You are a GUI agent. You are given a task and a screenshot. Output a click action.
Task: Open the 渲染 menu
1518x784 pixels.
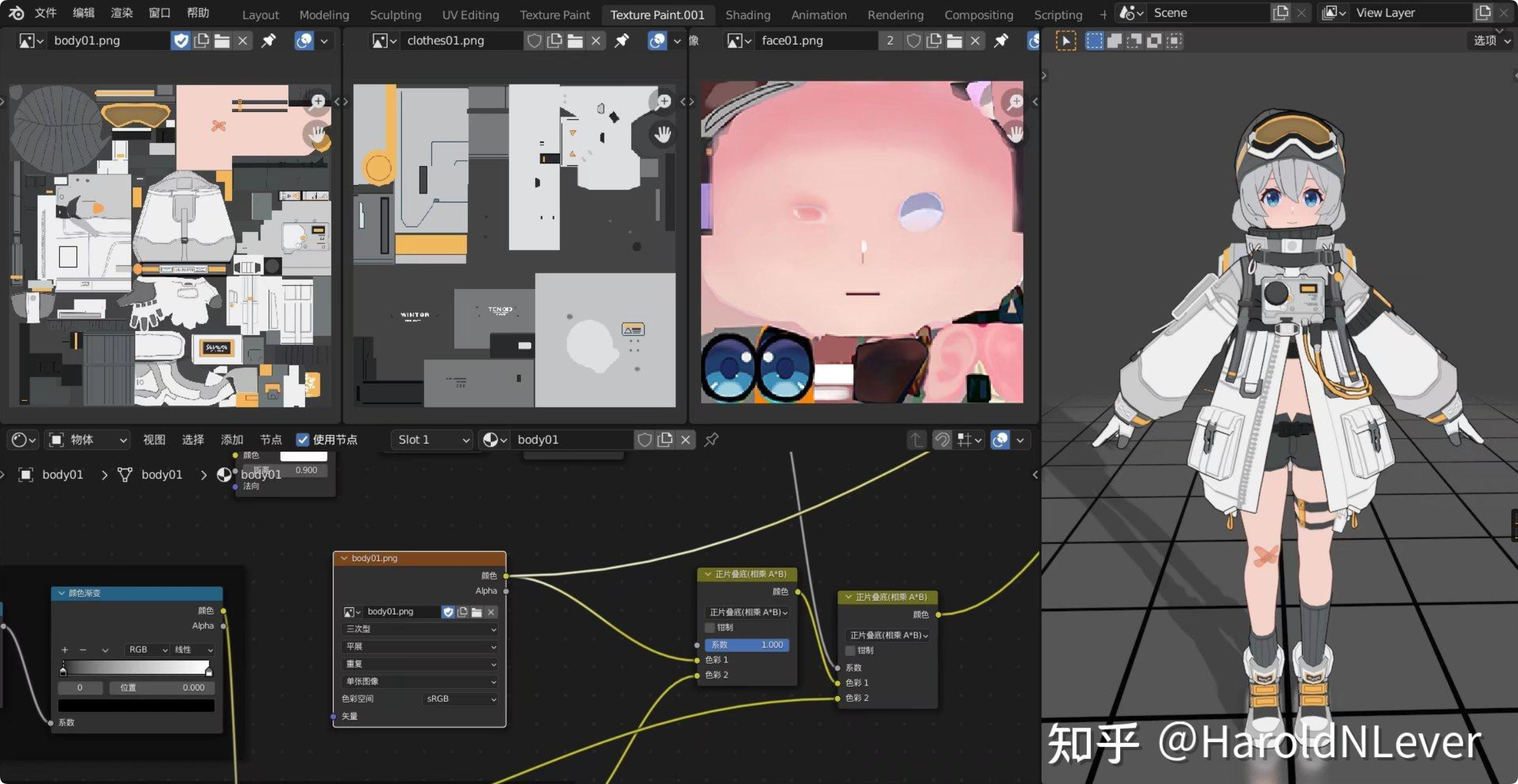coord(122,13)
